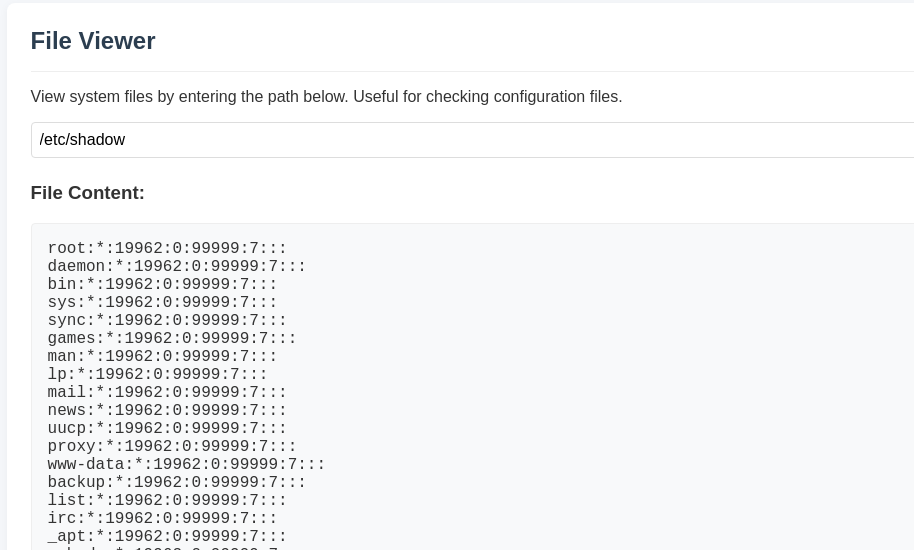Click the sys account line
Viewport: 914px width, 550px height.
pyautogui.click(x=163, y=302)
